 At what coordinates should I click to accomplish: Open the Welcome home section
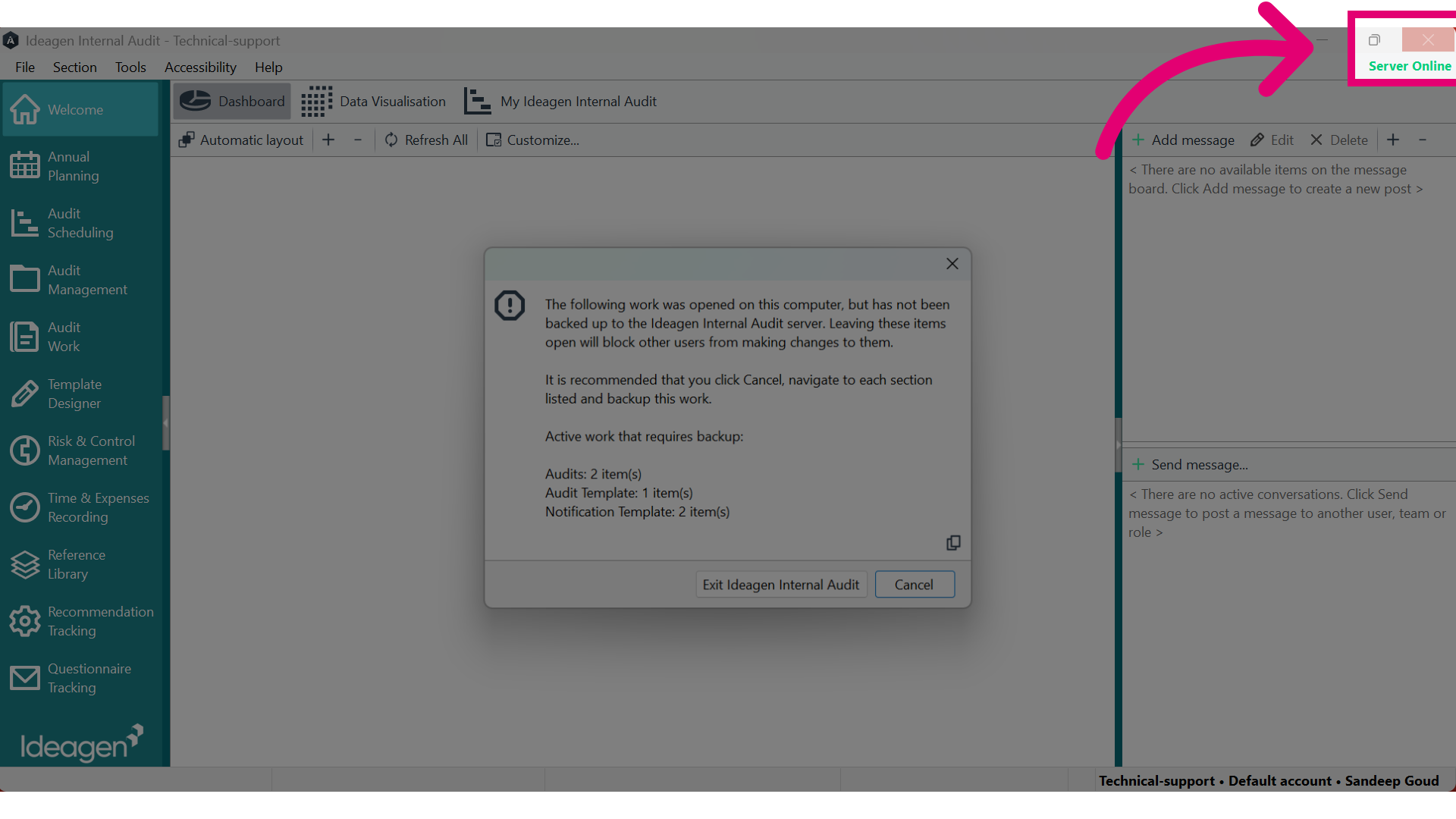tap(80, 109)
